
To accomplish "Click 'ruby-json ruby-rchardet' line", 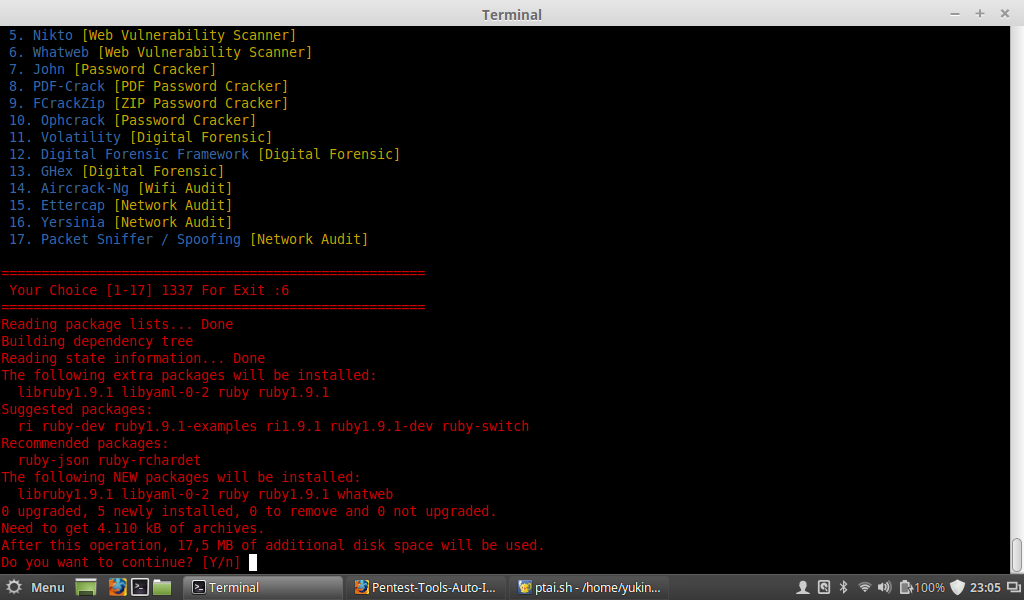I will (109, 460).
